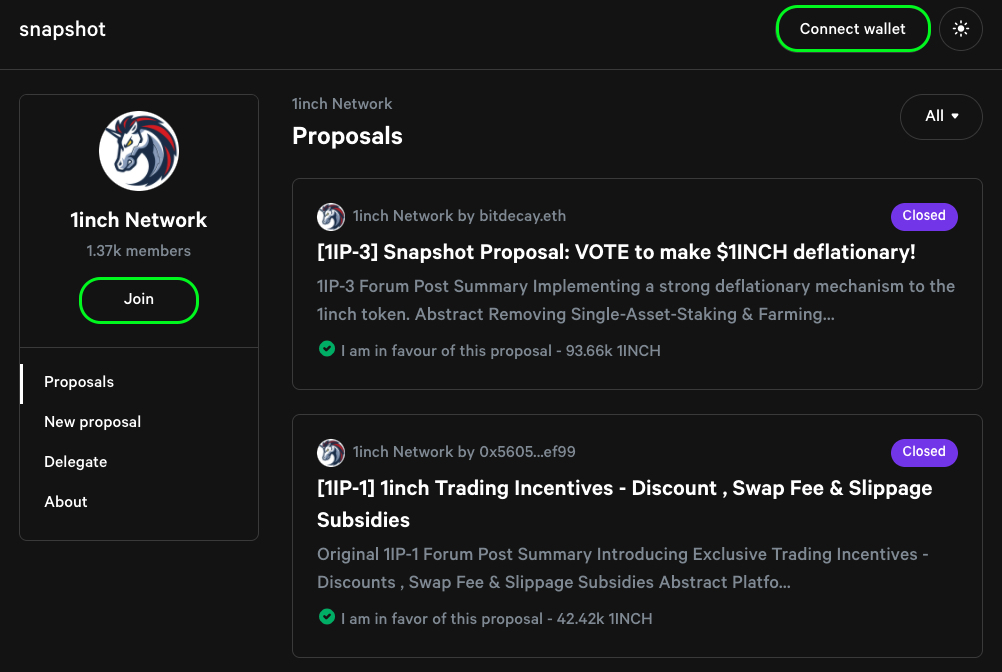The width and height of the screenshot is (1002, 672).
Task: Join the 1inch Network space
Action: pyautogui.click(x=139, y=299)
